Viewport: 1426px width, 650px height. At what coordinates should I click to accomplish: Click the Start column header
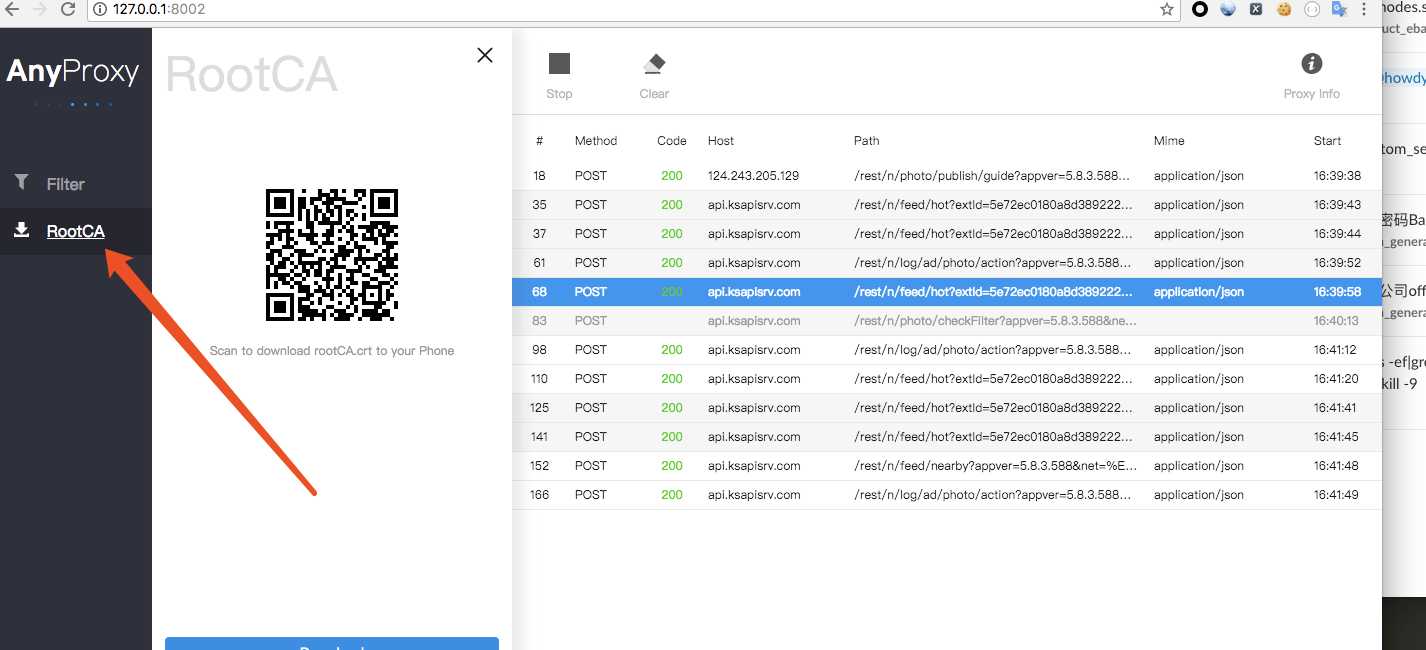click(x=1328, y=141)
